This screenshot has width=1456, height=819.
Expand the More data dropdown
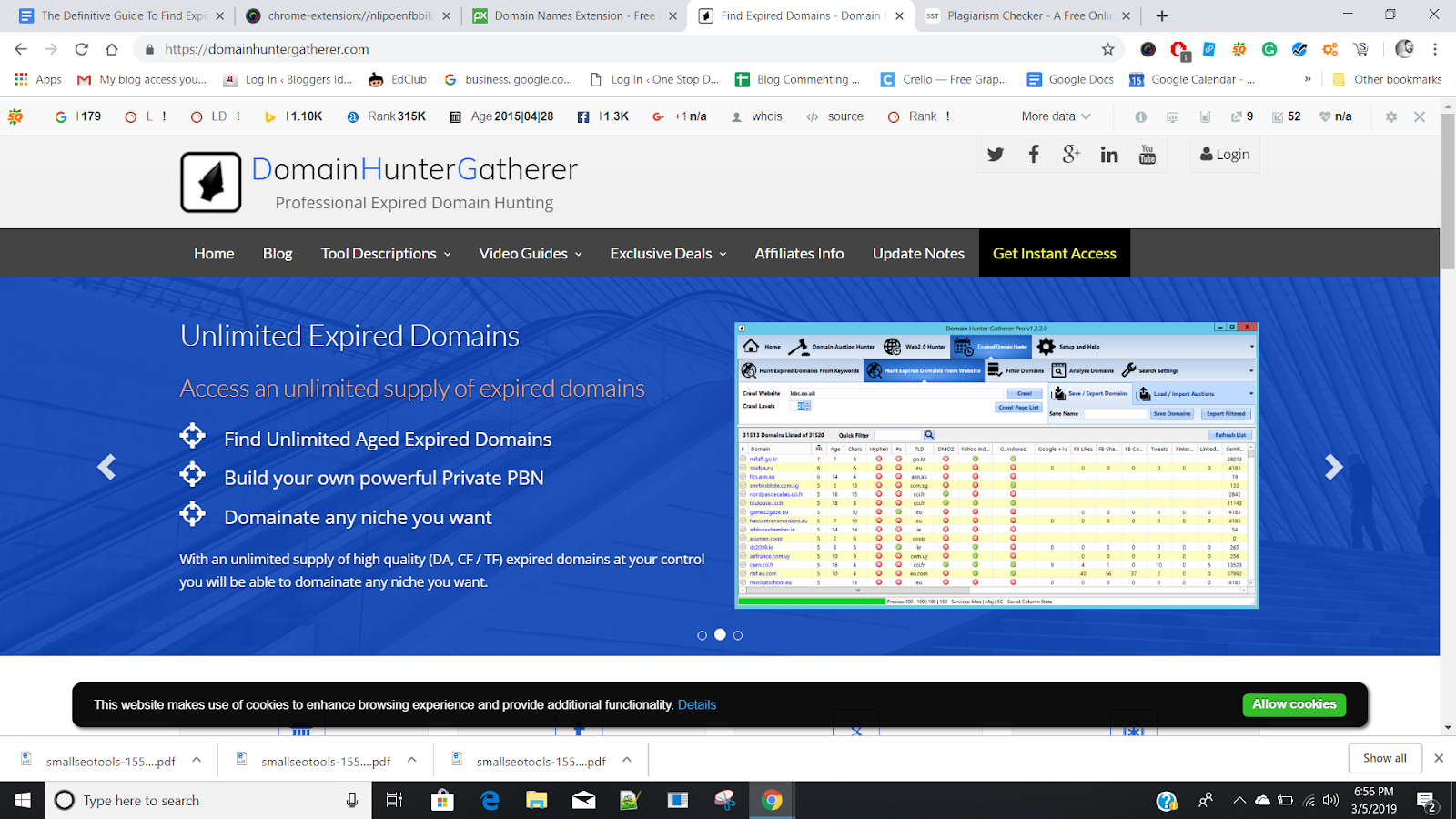click(x=1056, y=116)
